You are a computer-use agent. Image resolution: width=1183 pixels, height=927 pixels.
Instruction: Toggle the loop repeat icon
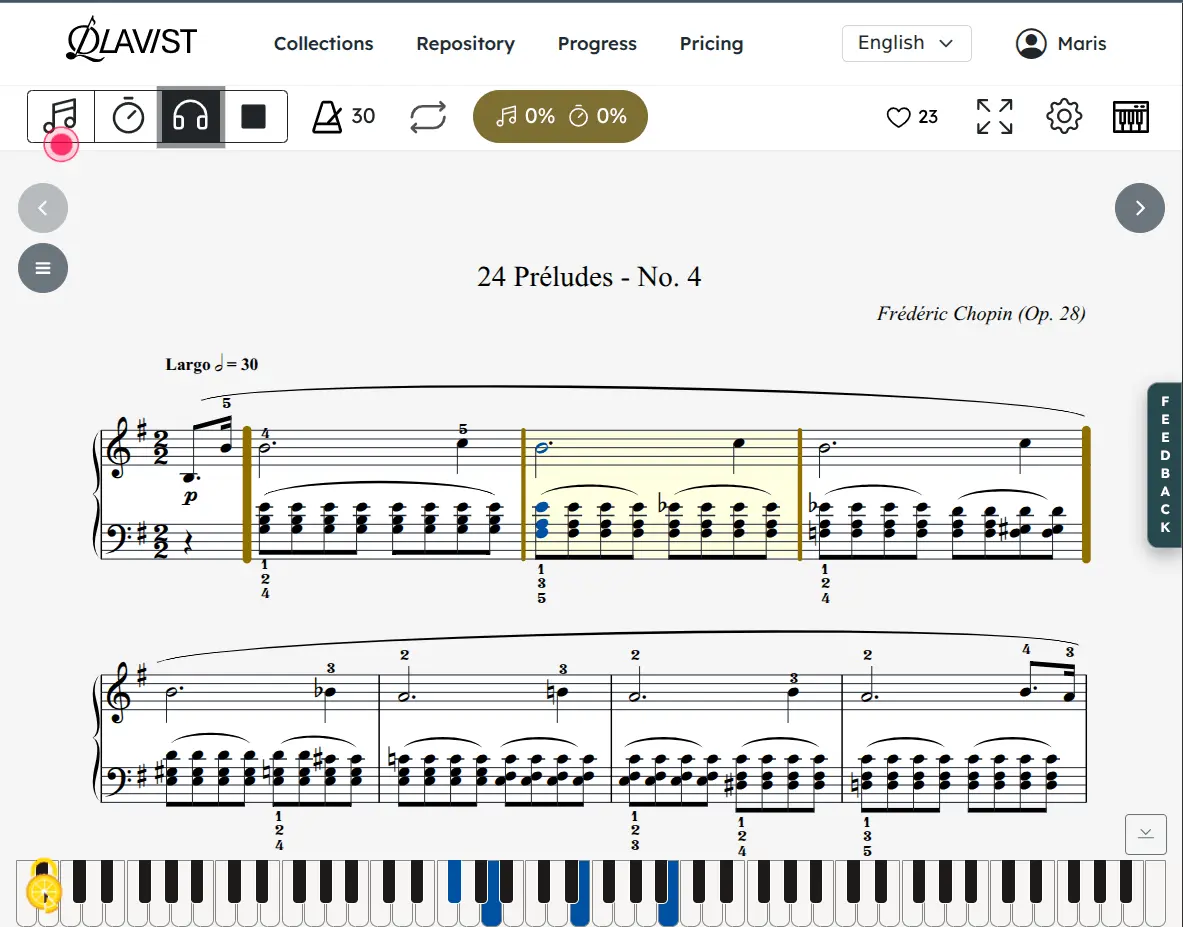[x=428, y=117]
